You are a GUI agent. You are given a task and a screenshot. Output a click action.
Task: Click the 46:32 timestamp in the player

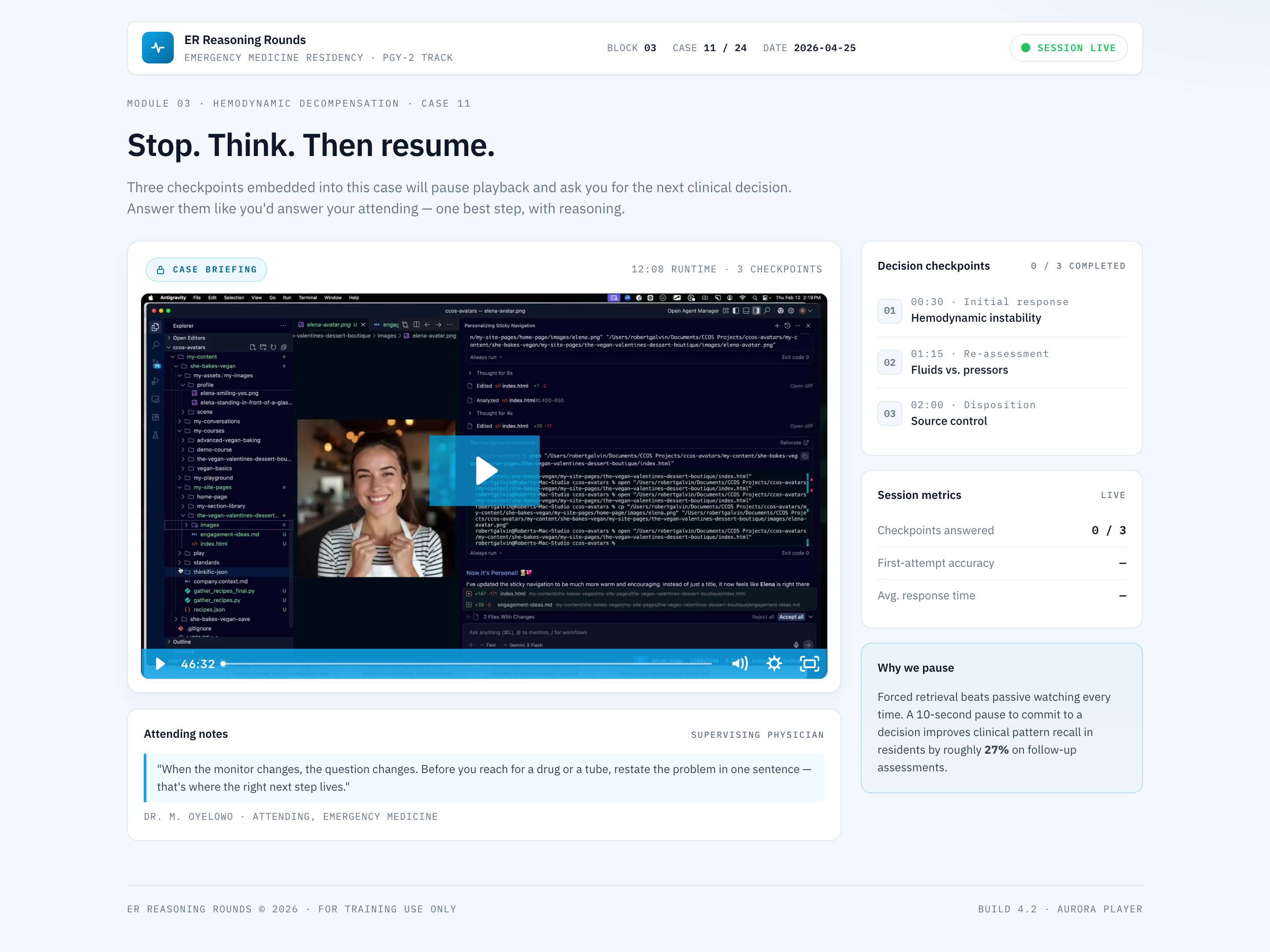(198, 664)
